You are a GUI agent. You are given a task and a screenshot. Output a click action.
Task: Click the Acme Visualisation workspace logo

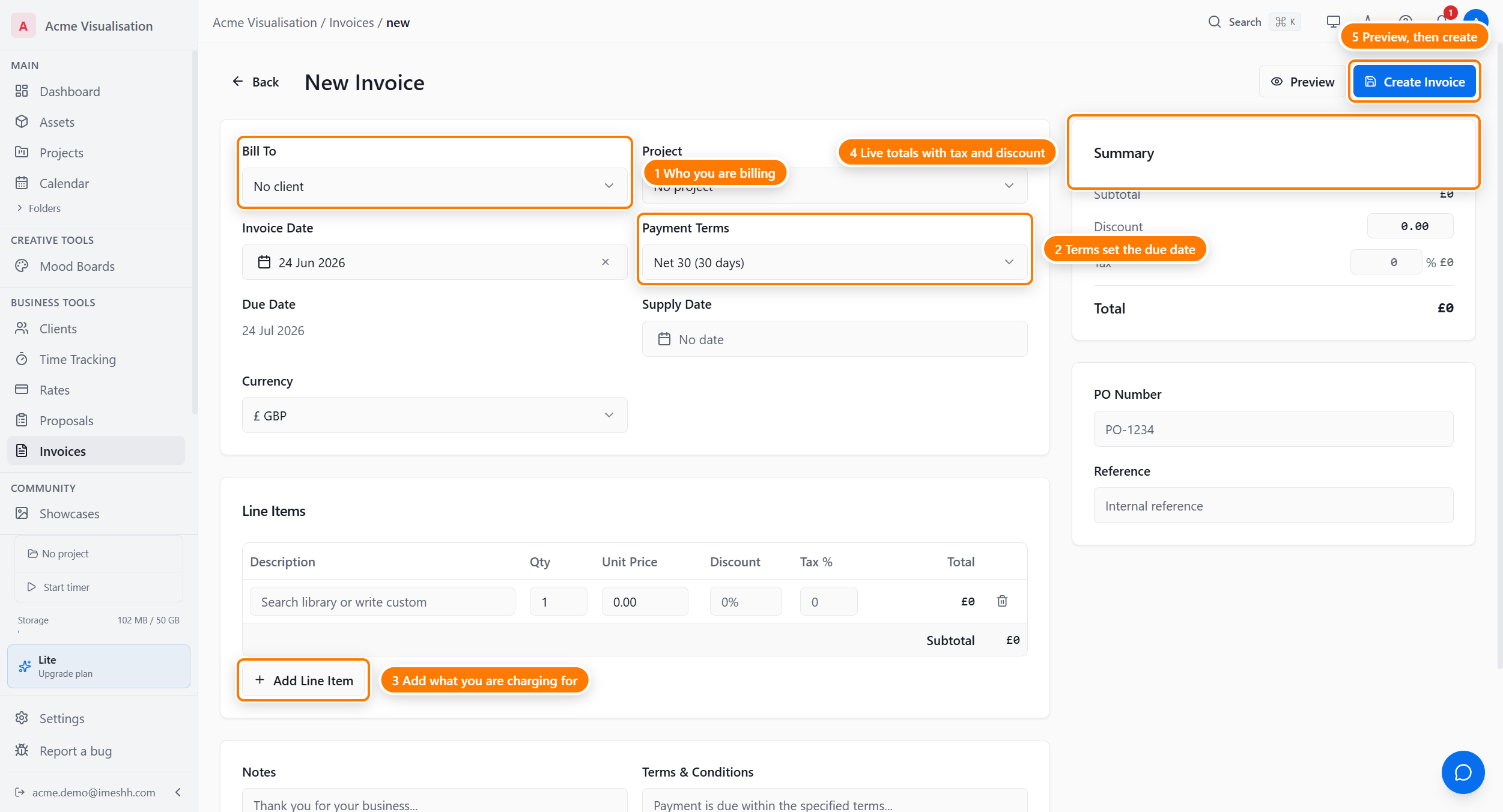[x=23, y=26]
